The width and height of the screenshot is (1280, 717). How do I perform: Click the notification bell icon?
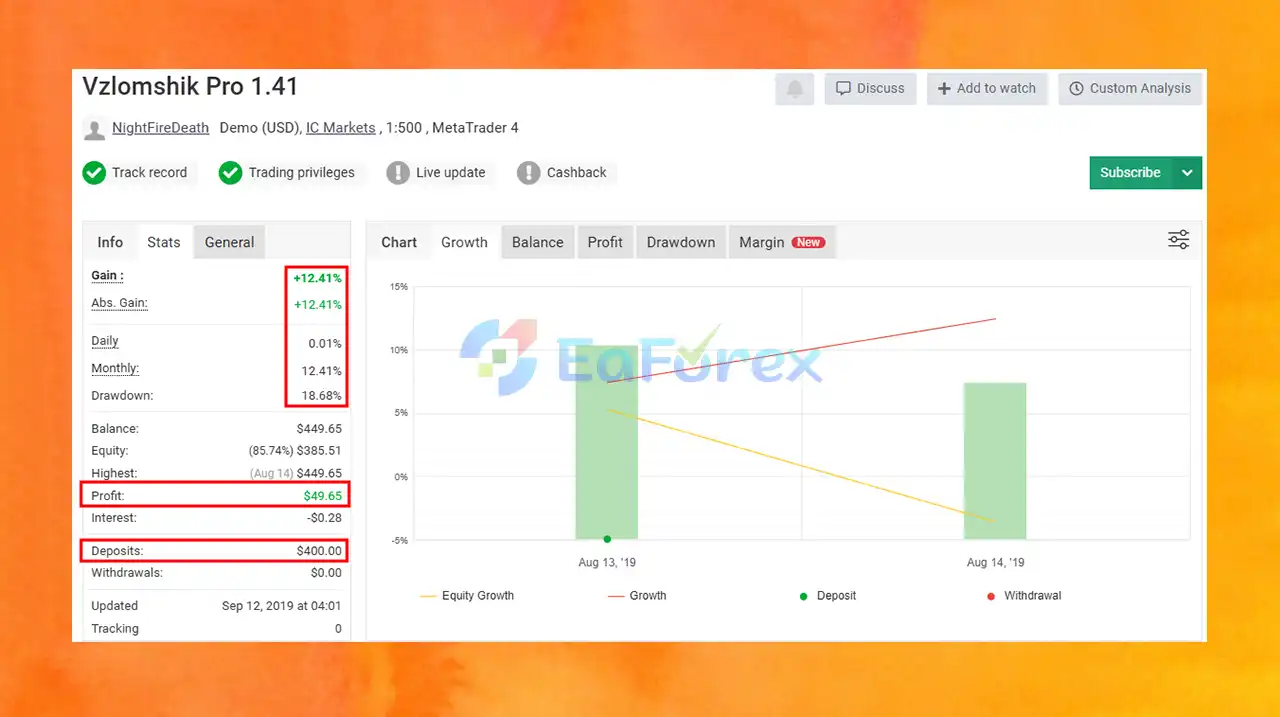(795, 88)
